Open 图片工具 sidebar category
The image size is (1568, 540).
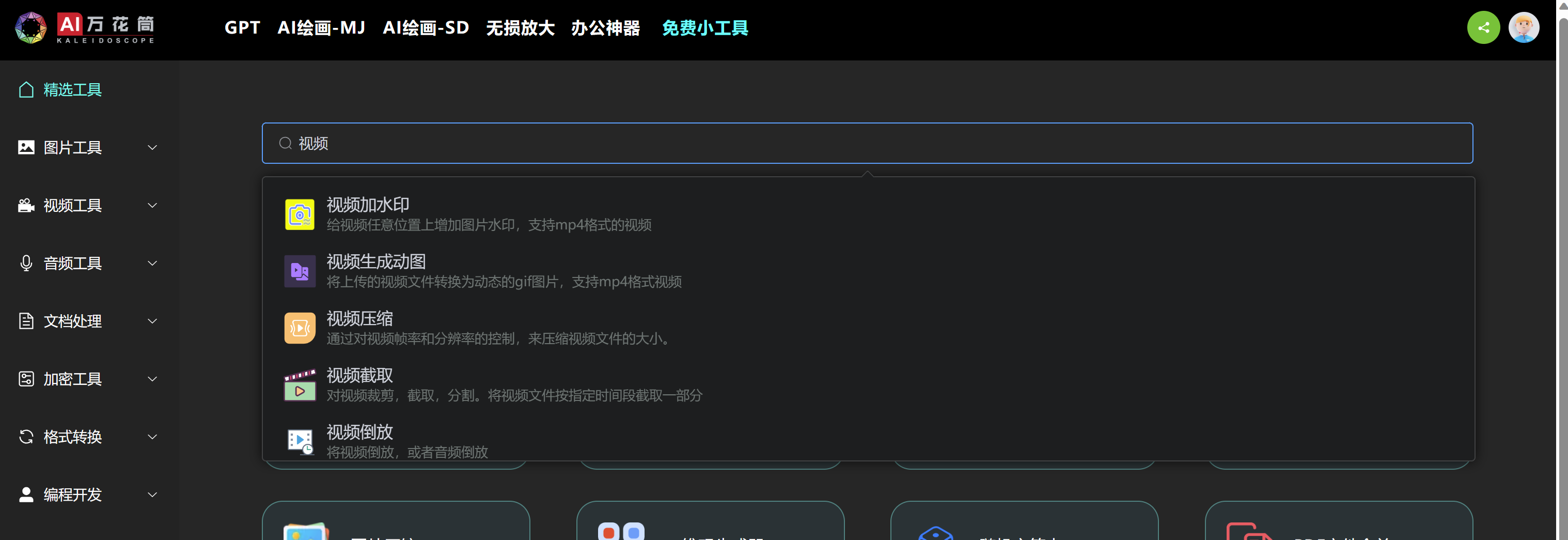click(72, 147)
